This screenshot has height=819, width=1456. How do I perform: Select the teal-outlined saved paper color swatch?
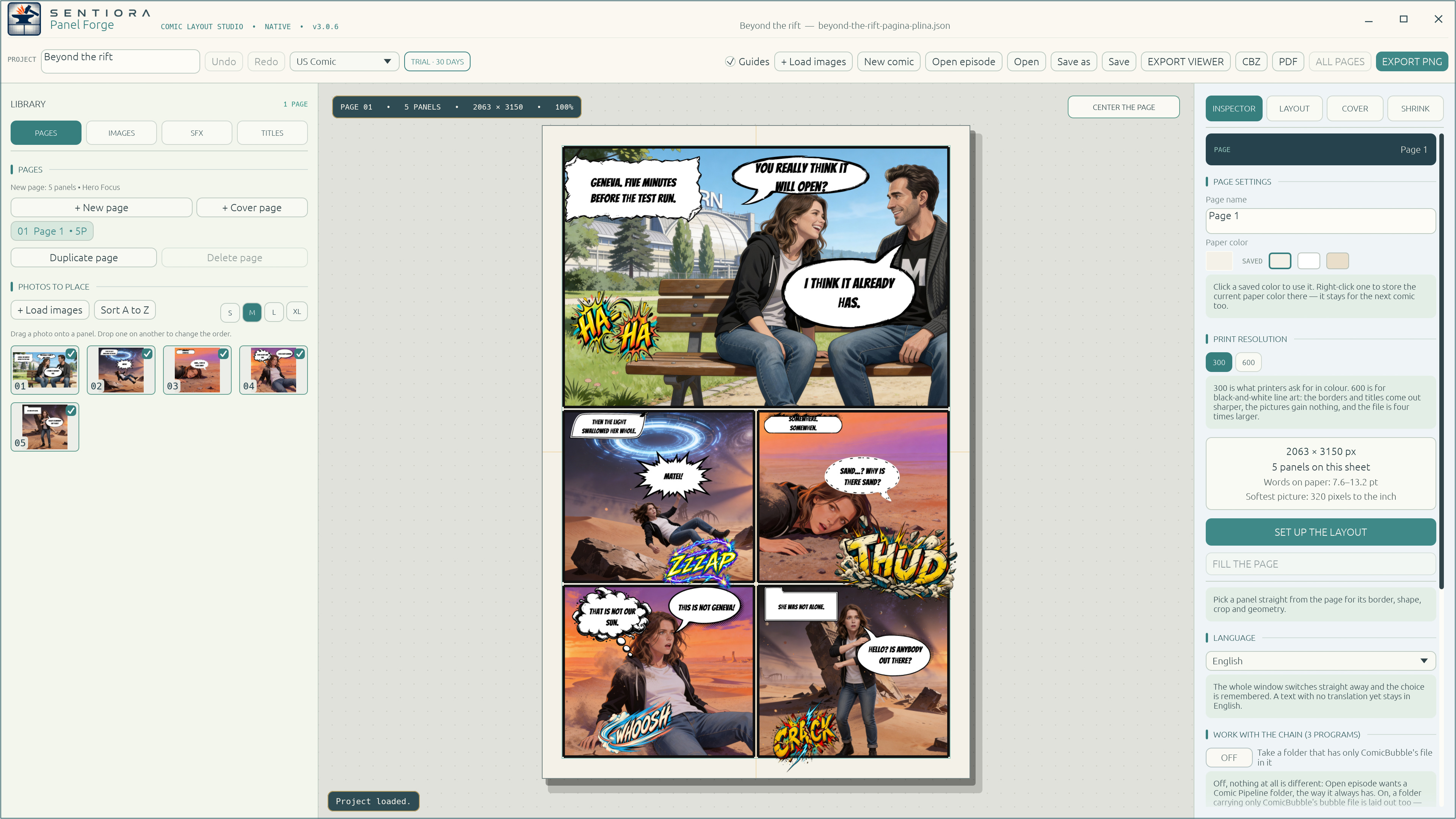click(x=1280, y=260)
